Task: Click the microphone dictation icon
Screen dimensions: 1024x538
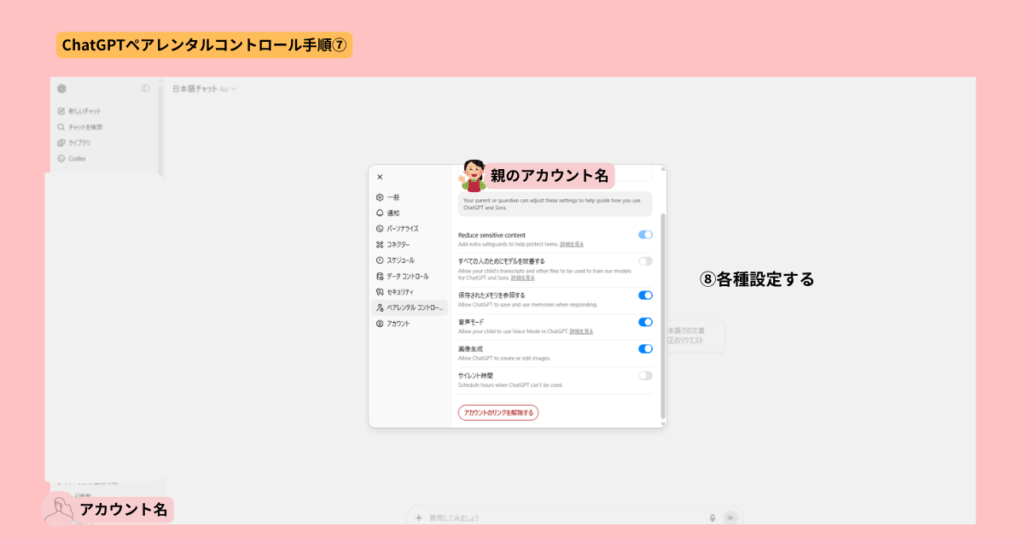Action: coord(712,518)
